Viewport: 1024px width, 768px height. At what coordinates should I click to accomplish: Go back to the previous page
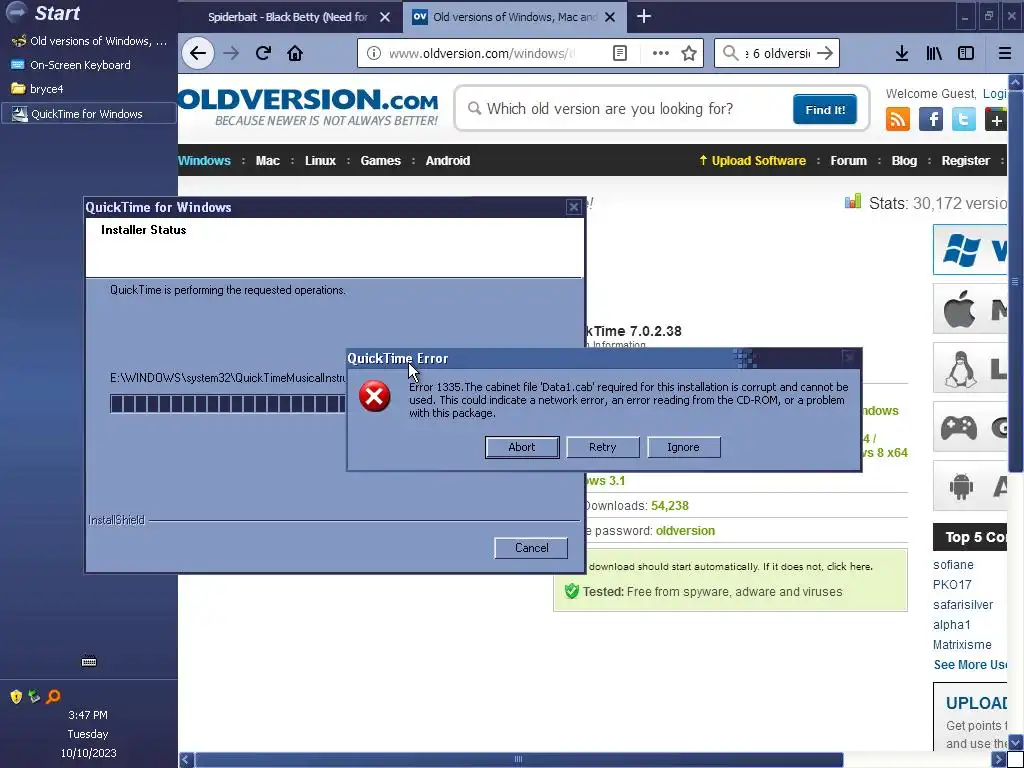pos(198,54)
